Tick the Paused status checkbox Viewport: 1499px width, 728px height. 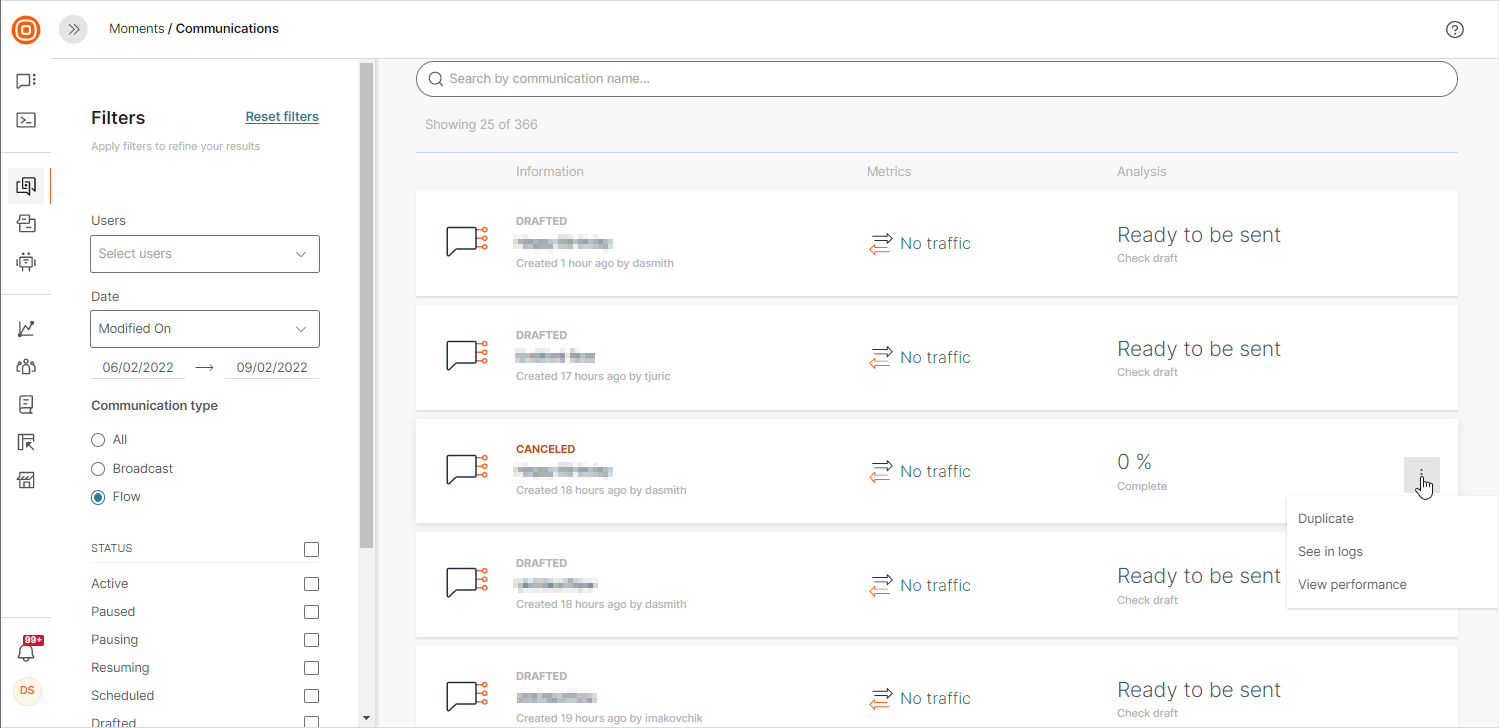(311, 612)
